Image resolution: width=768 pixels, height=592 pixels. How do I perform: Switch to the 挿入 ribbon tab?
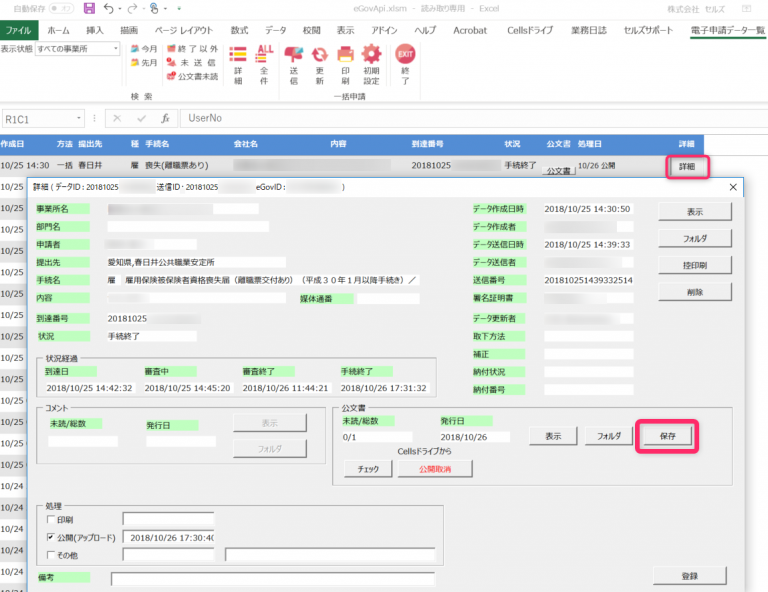(x=95, y=30)
